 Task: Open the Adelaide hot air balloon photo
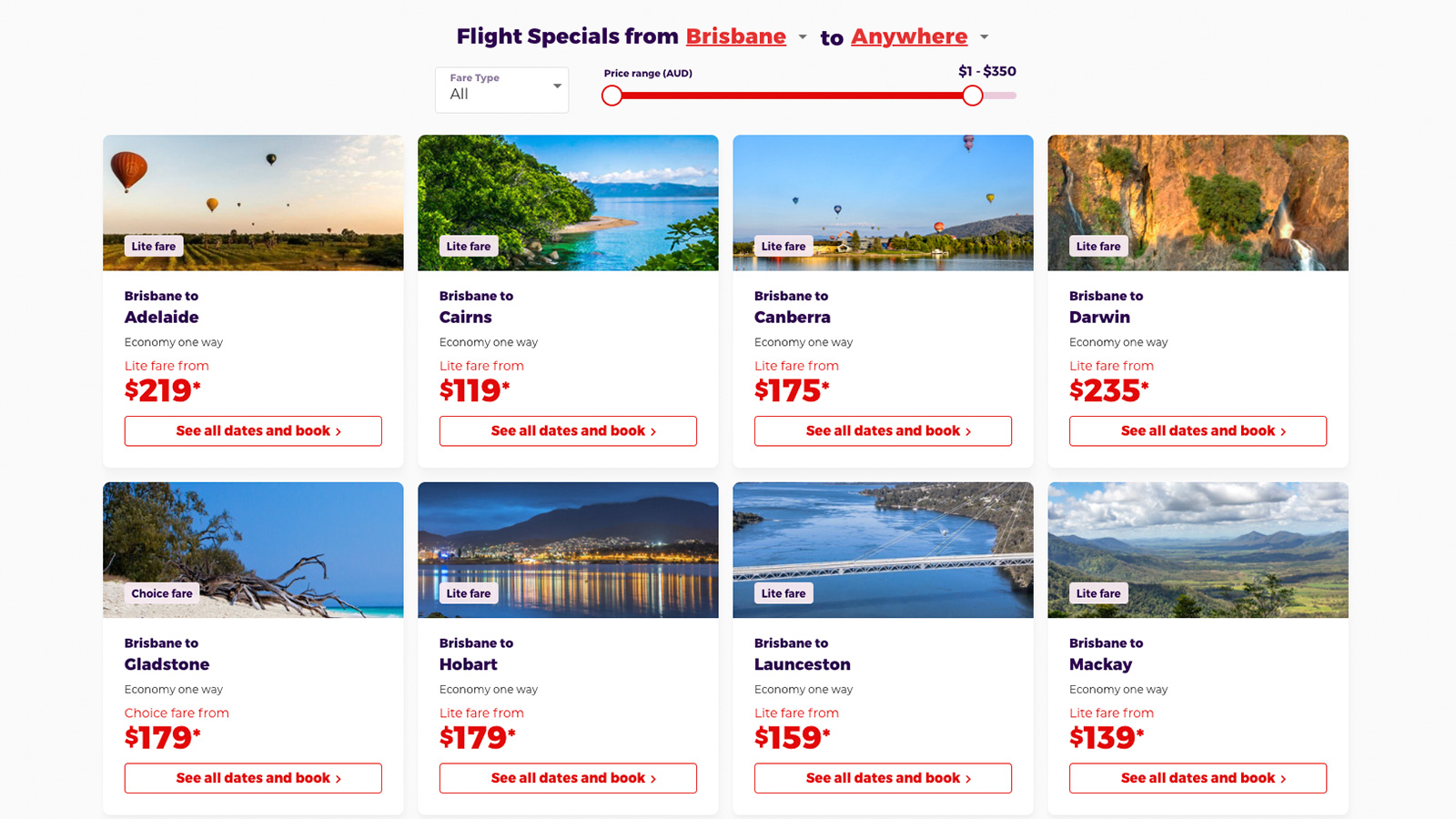(x=253, y=203)
